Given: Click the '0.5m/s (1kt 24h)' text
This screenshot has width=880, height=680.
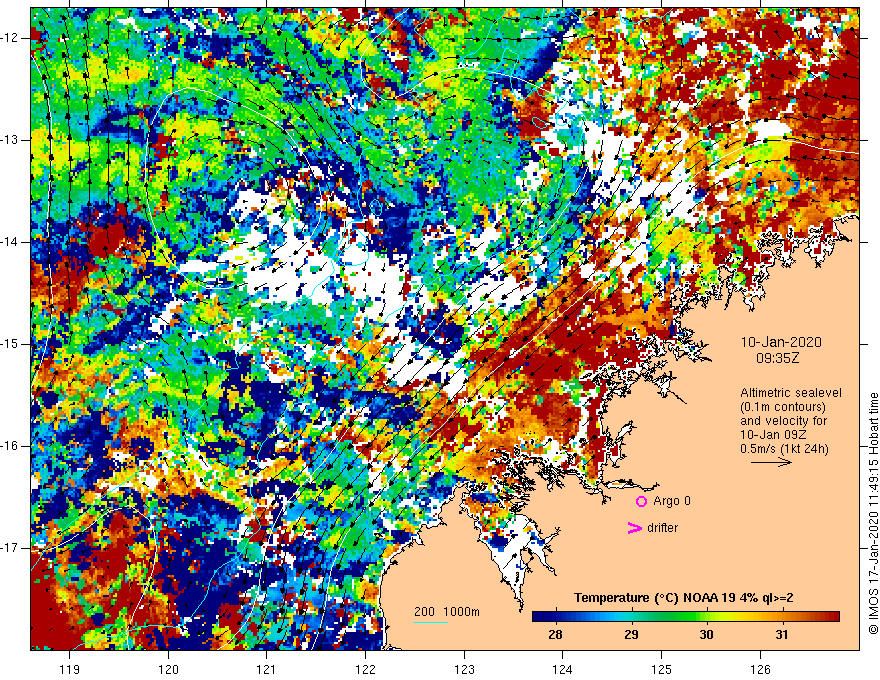Looking at the screenshot, I should coord(784,448).
